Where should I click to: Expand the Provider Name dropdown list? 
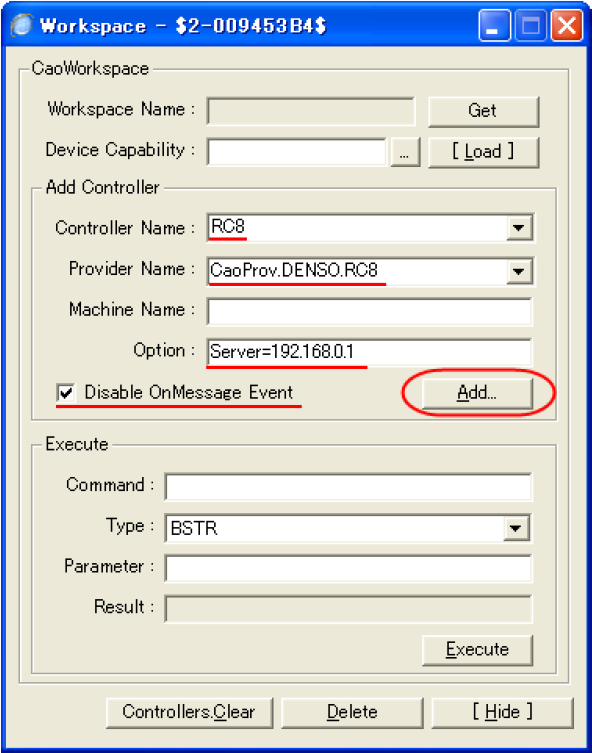519,271
